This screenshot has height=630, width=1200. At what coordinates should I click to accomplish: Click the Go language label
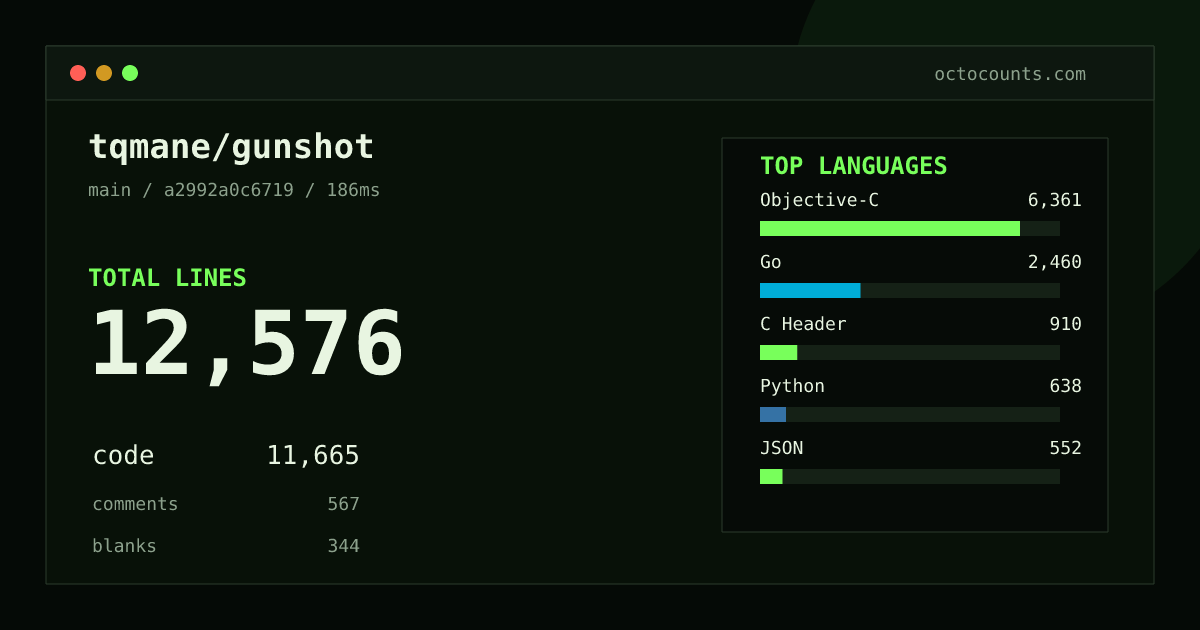tap(771, 262)
